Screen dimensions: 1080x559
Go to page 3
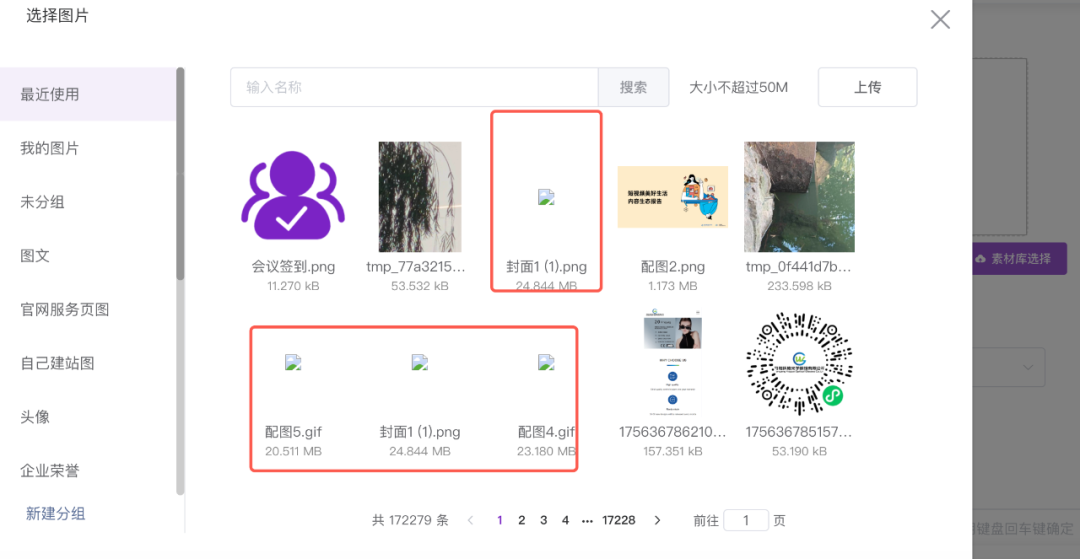(x=543, y=520)
